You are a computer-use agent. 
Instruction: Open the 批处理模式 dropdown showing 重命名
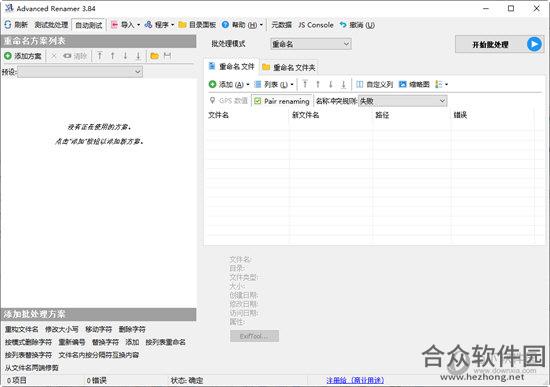[311, 44]
